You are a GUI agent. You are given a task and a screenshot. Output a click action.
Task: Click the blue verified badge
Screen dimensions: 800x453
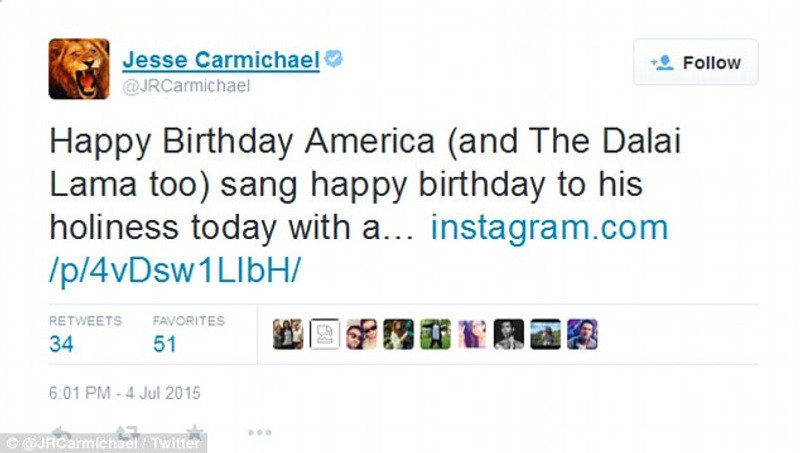pos(334,60)
